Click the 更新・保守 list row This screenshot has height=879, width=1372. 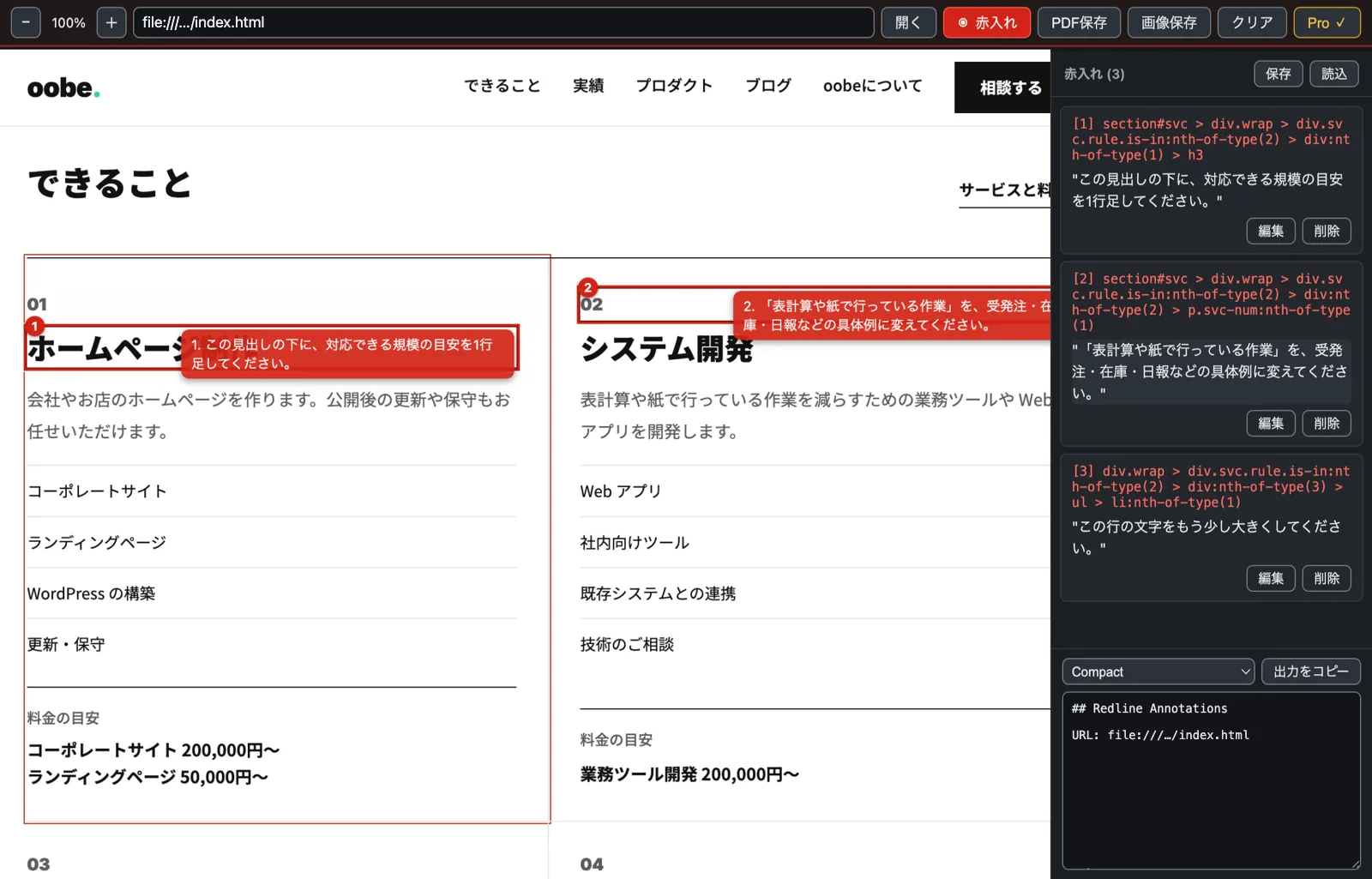pyautogui.click(x=271, y=644)
